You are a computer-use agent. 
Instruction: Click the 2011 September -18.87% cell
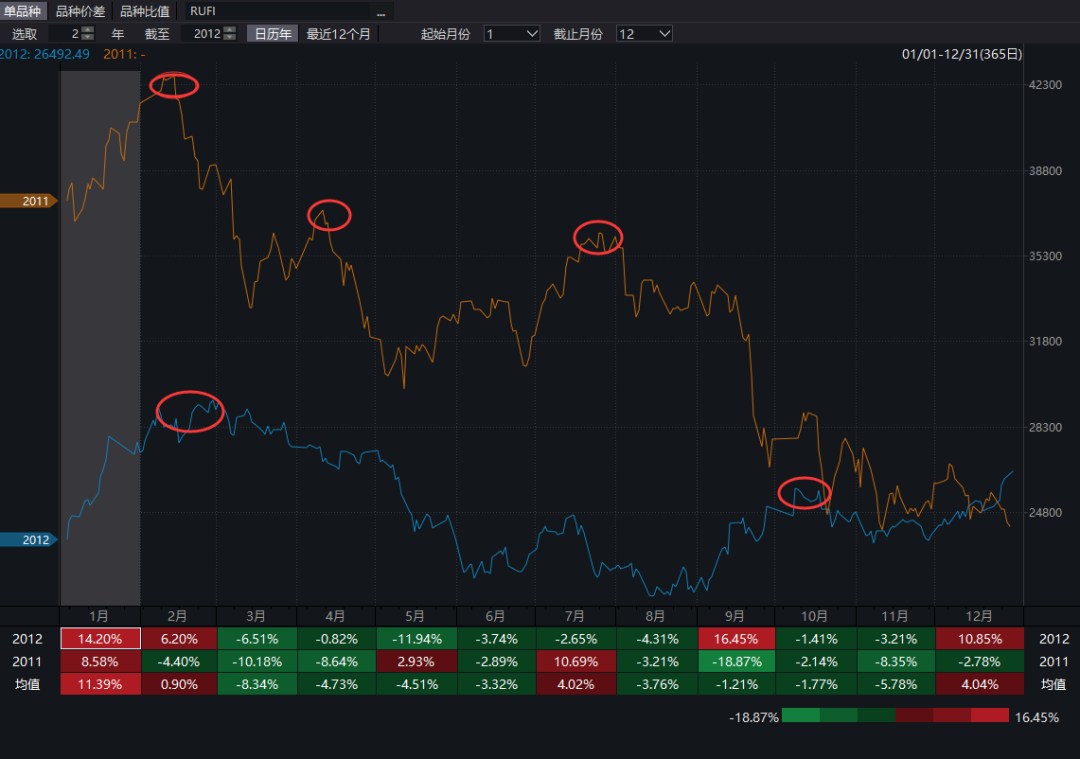click(x=736, y=661)
